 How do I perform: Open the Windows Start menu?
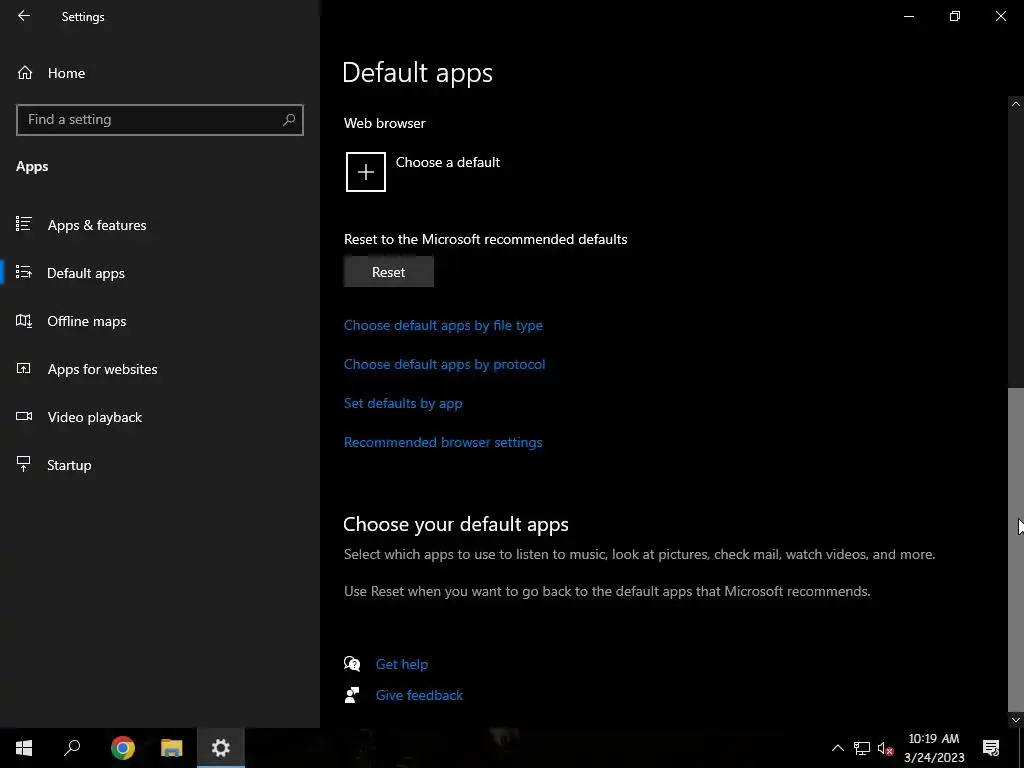[24, 748]
